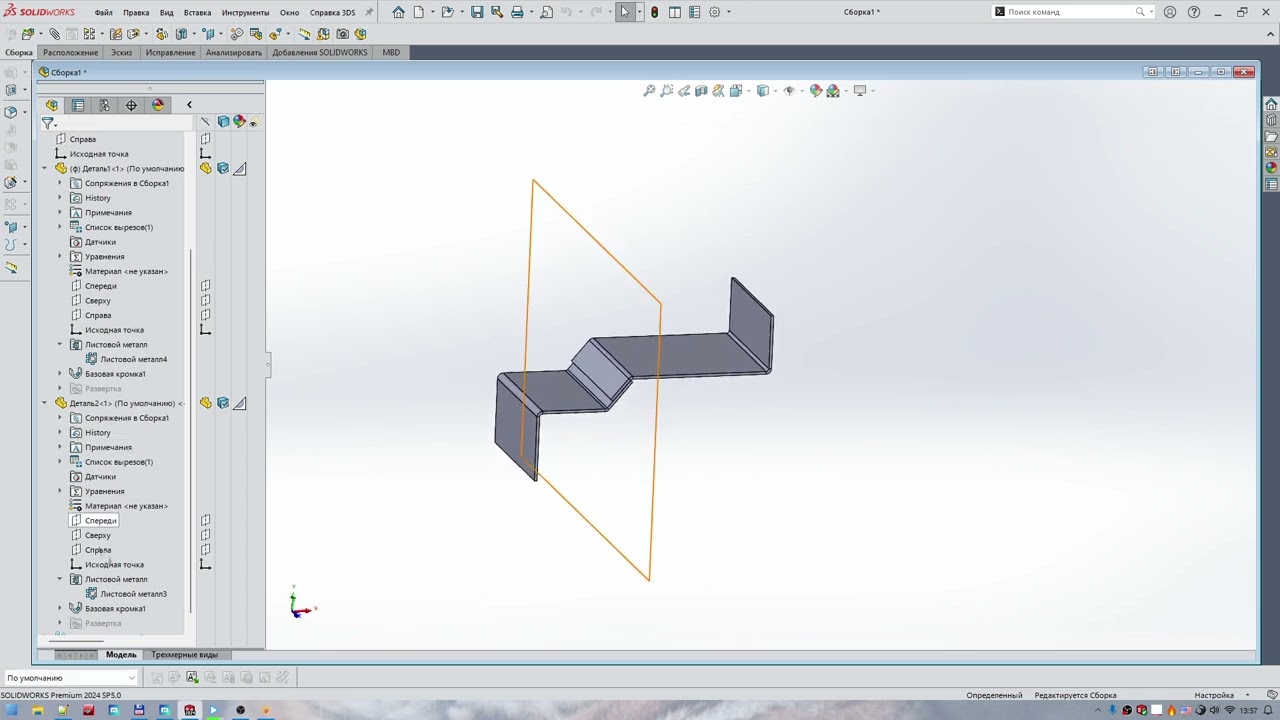Click the Edit Appearance color-ball icon
Screen dimensions: 1280x720
(x=816, y=91)
